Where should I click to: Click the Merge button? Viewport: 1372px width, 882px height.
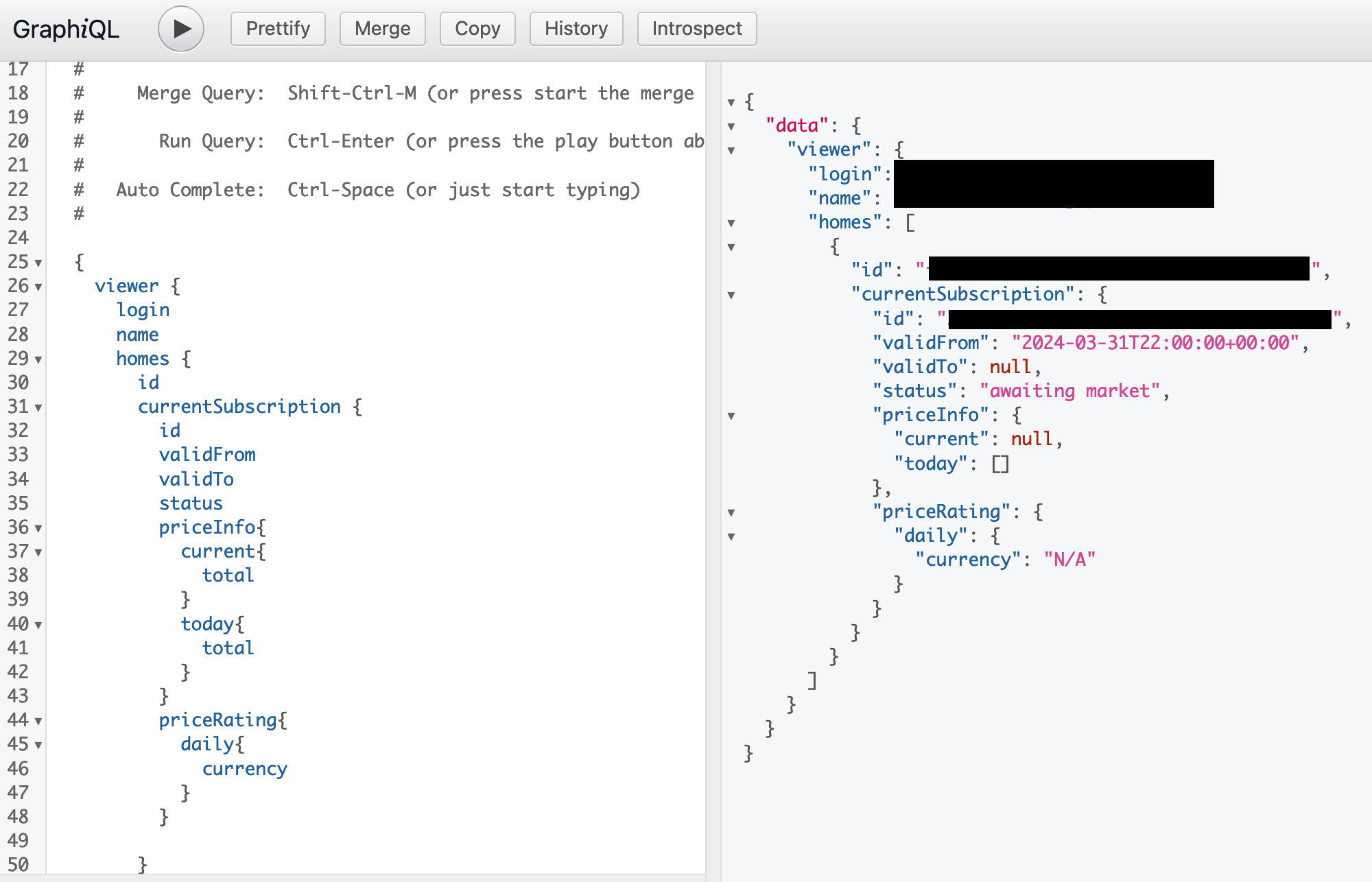pos(382,29)
